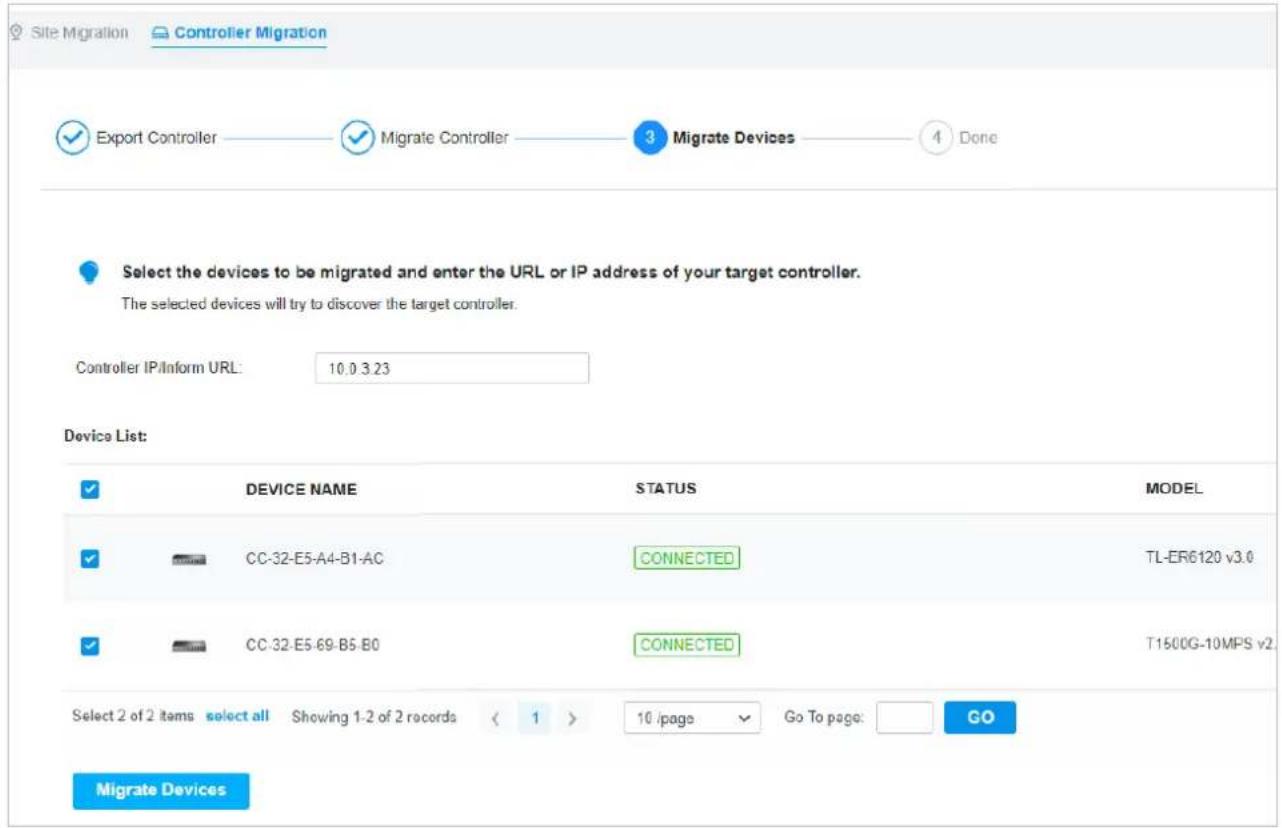Go to next page arrow
This screenshot has width=1282, height=828.
572,718
